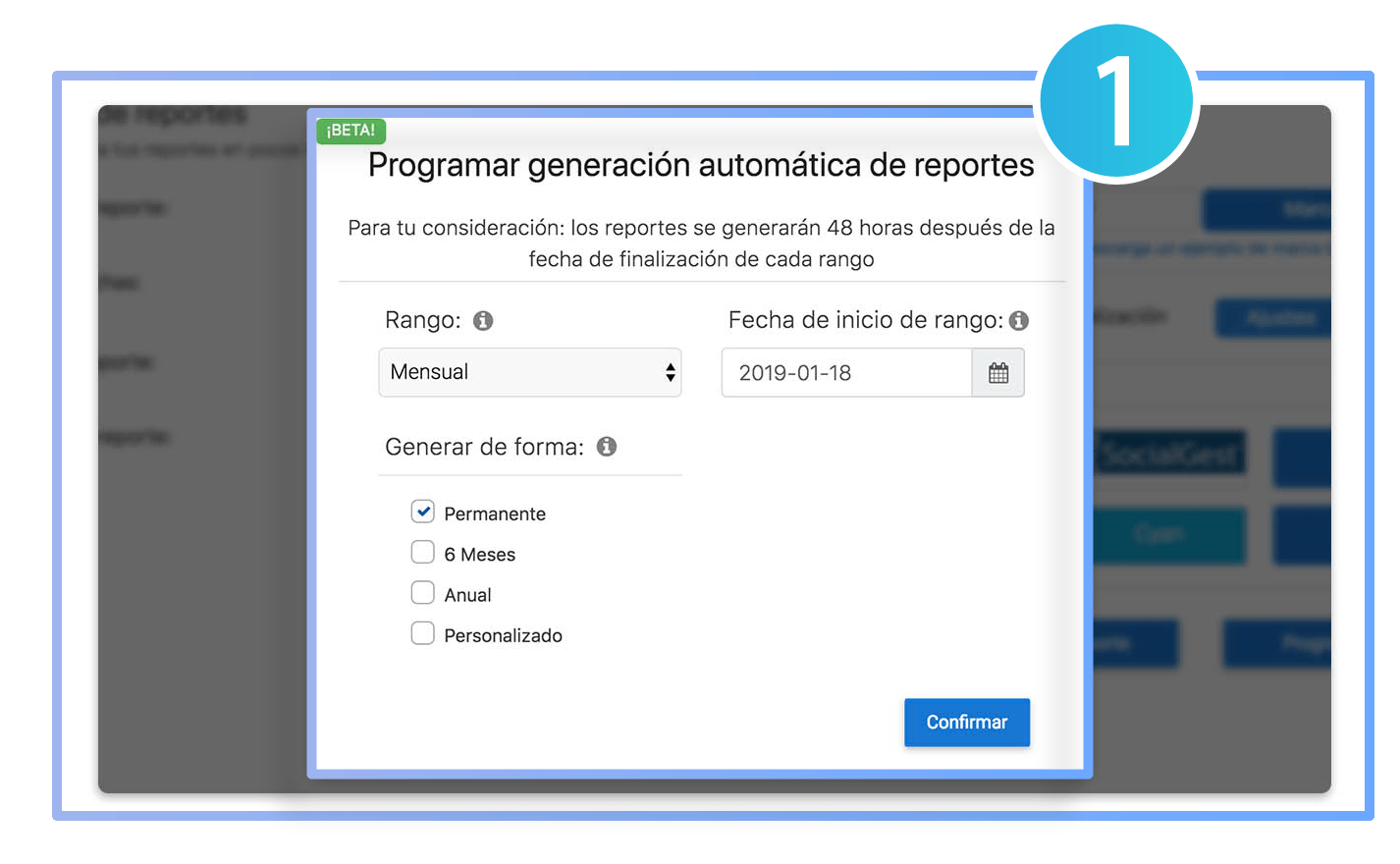Viewport: 1400px width, 864px height.
Task: Click the start date field with 2019-01-18
Action: pyautogui.click(x=846, y=373)
